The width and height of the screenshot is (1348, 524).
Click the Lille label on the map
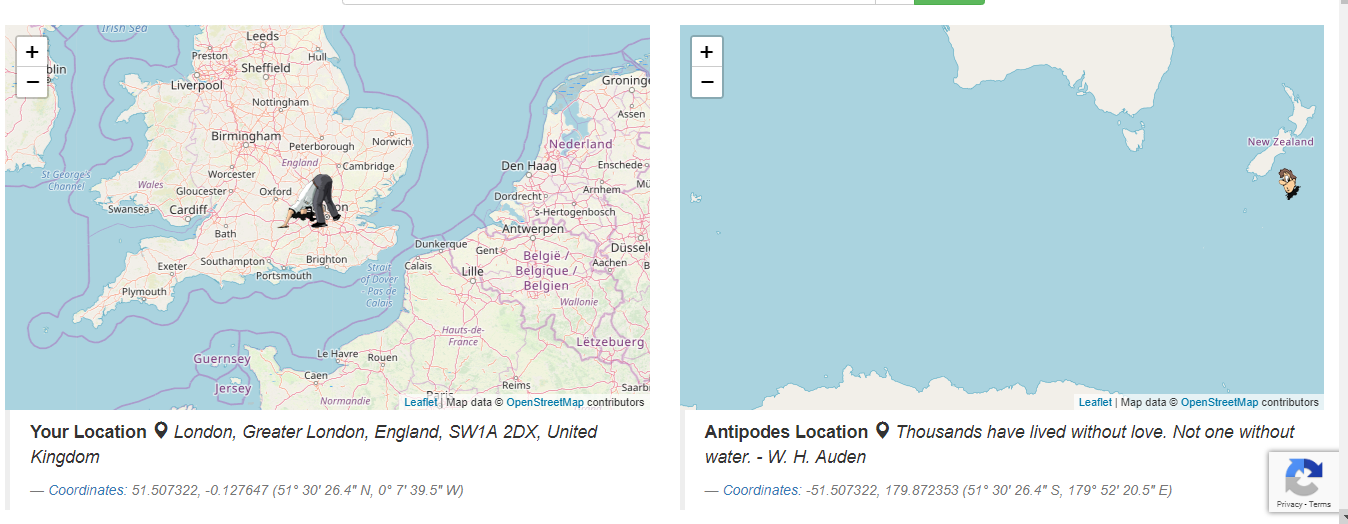click(472, 271)
